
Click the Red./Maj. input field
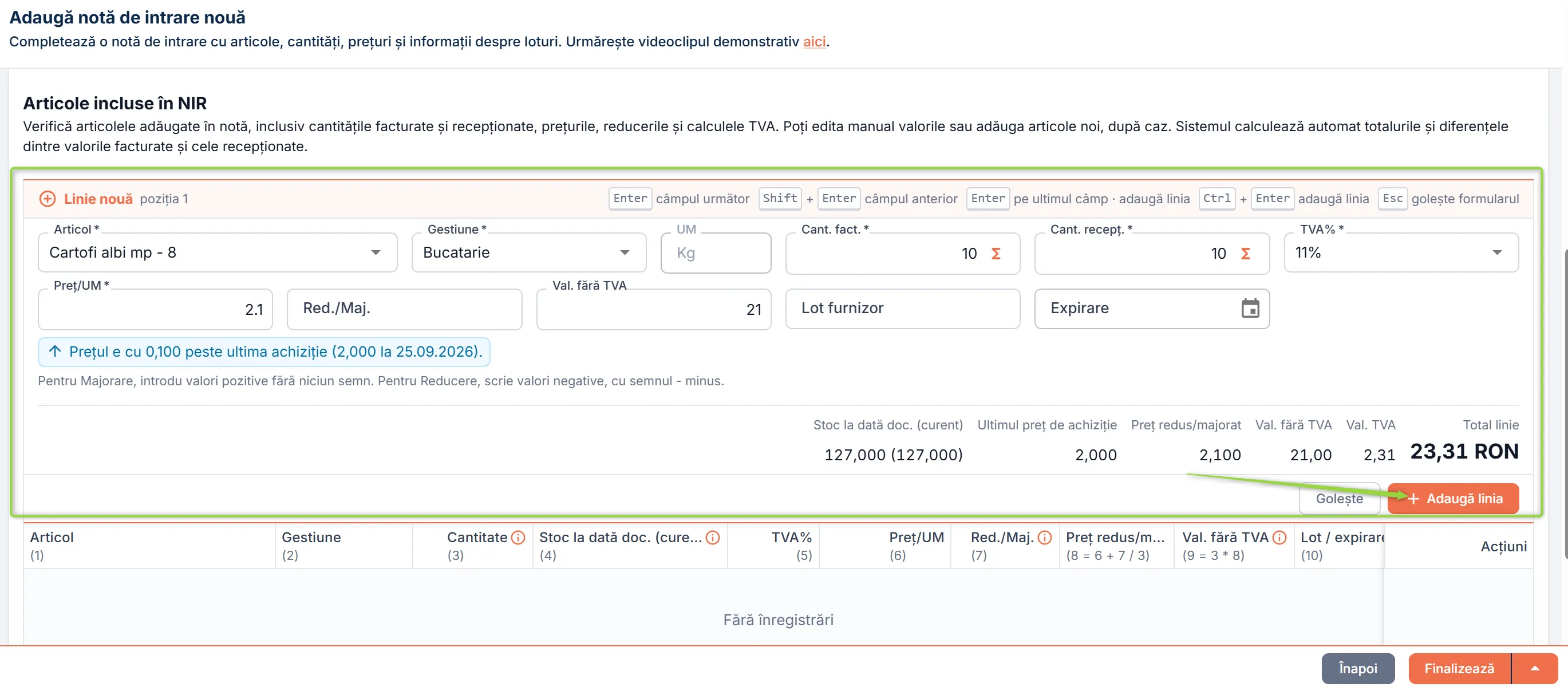(x=404, y=309)
